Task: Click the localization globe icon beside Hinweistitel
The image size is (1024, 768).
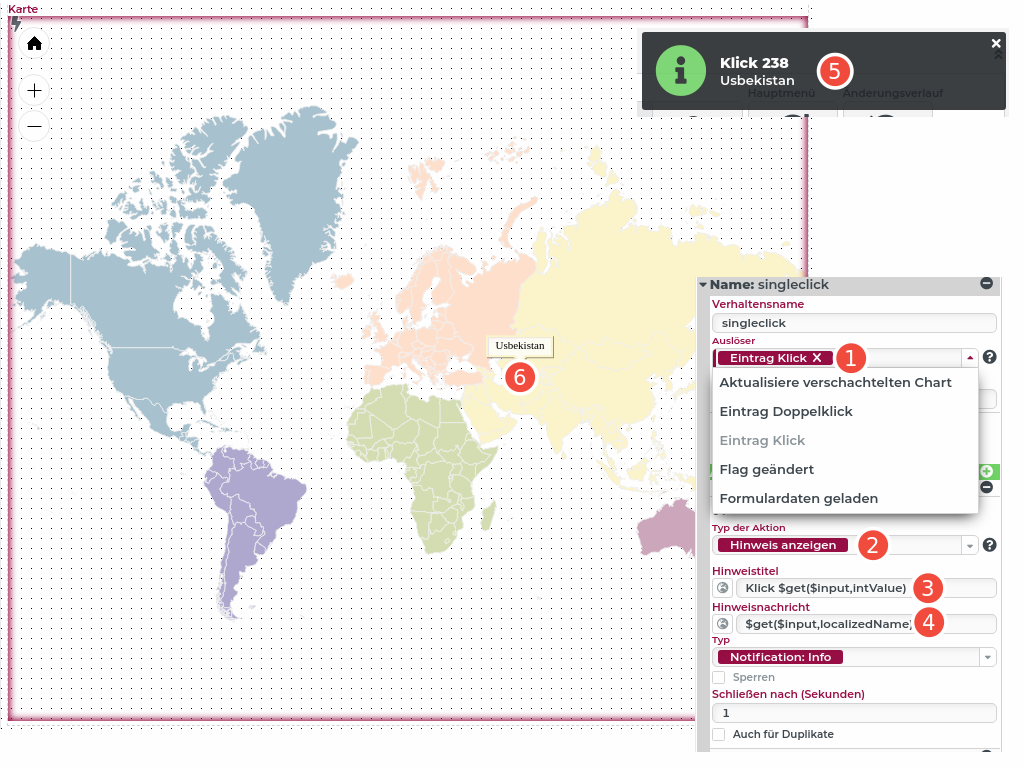Action: click(722, 587)
